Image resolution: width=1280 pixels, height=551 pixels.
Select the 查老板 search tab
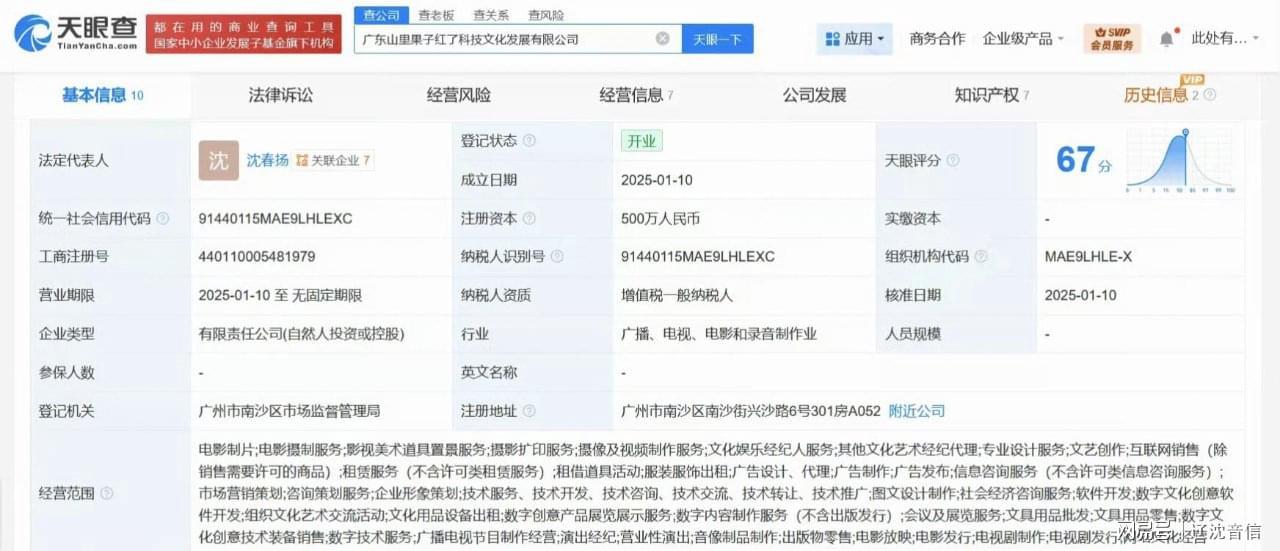coord(436,15)
